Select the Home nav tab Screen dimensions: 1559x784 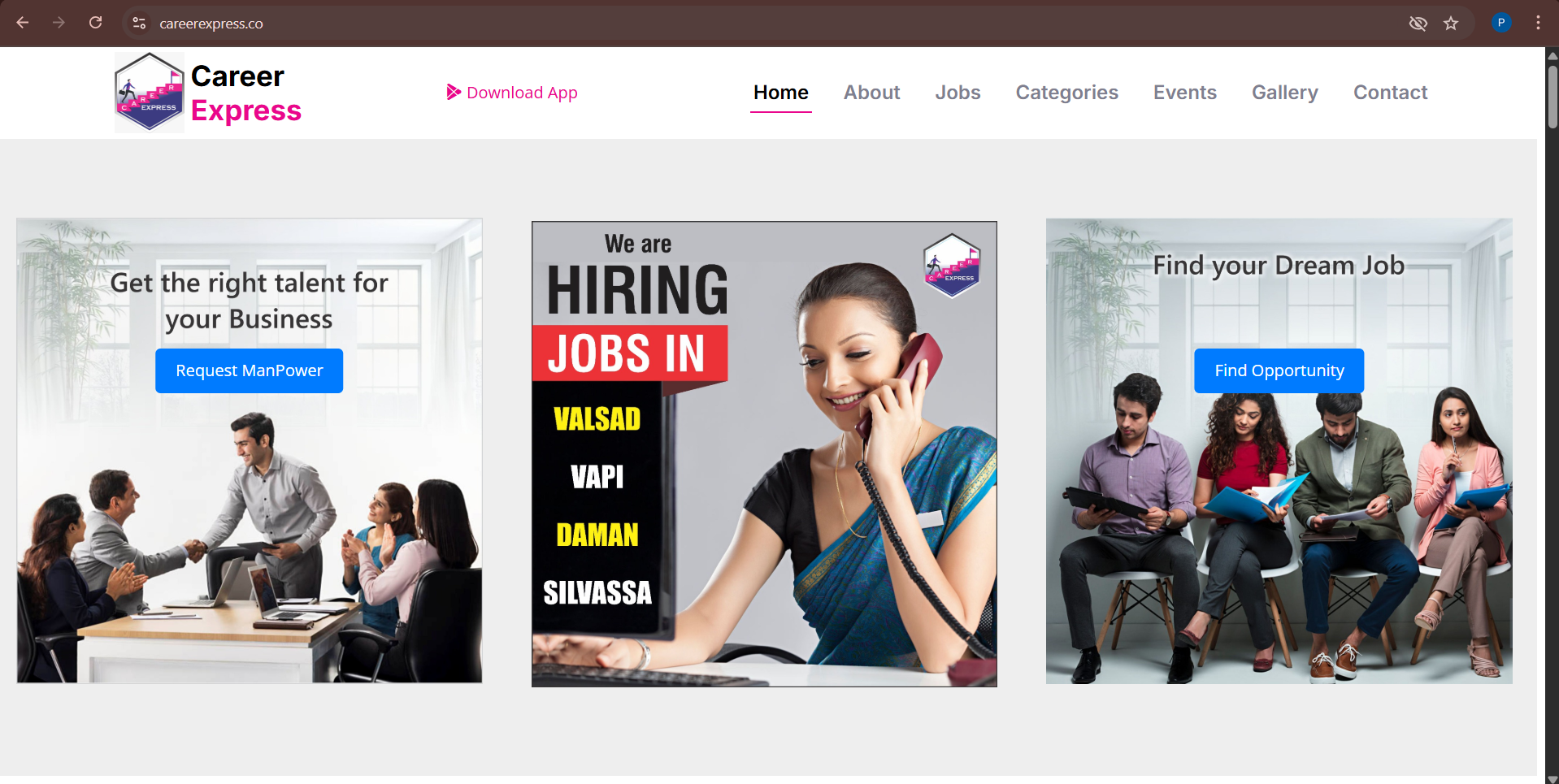[x=780, y=93]
